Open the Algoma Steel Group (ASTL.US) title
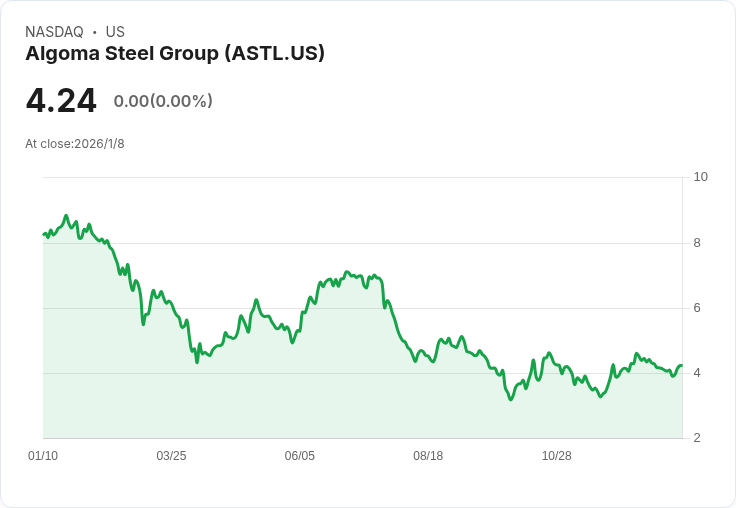This screenshot has height=508, width=736. tap(175, 54)
